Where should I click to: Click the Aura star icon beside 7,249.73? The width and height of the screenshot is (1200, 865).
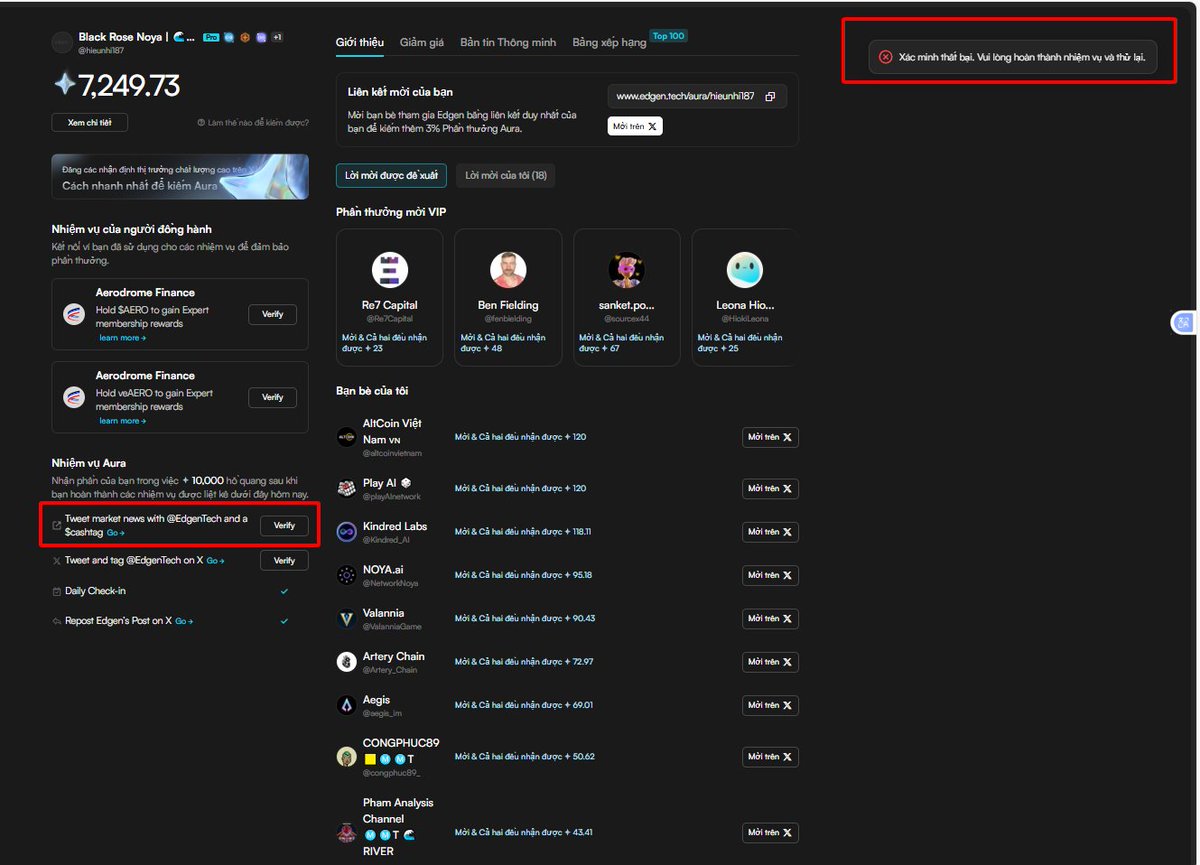64,85
